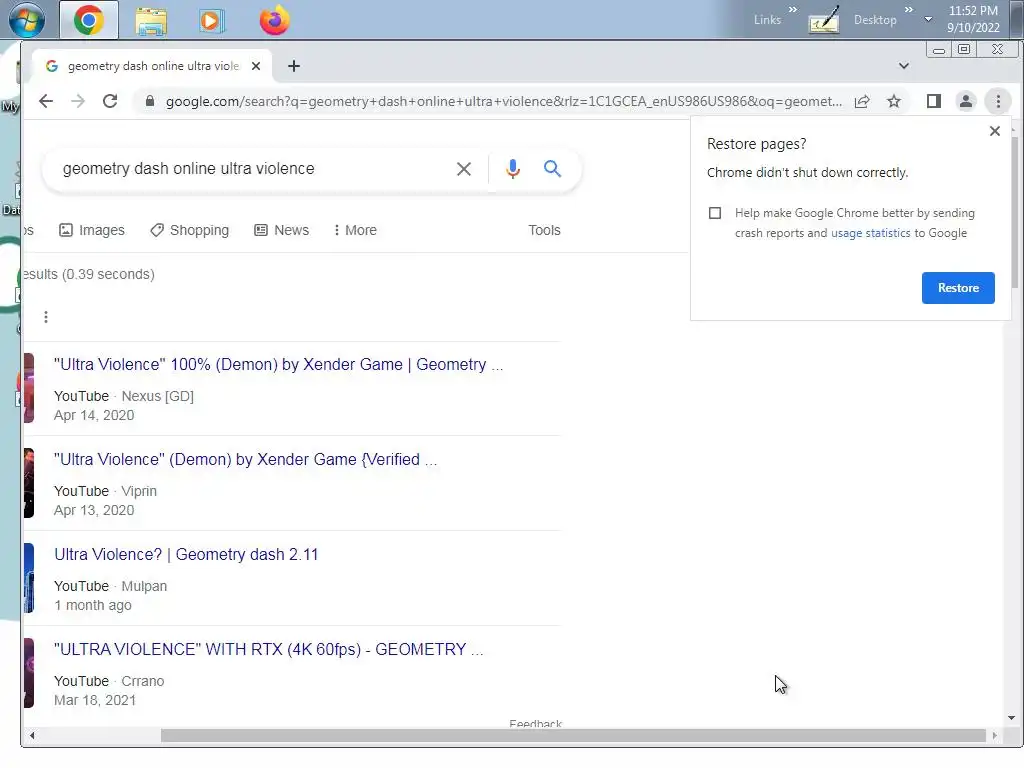Check the crash reports checkbox
Viewport: 1024px width, 768px height.
715,213
